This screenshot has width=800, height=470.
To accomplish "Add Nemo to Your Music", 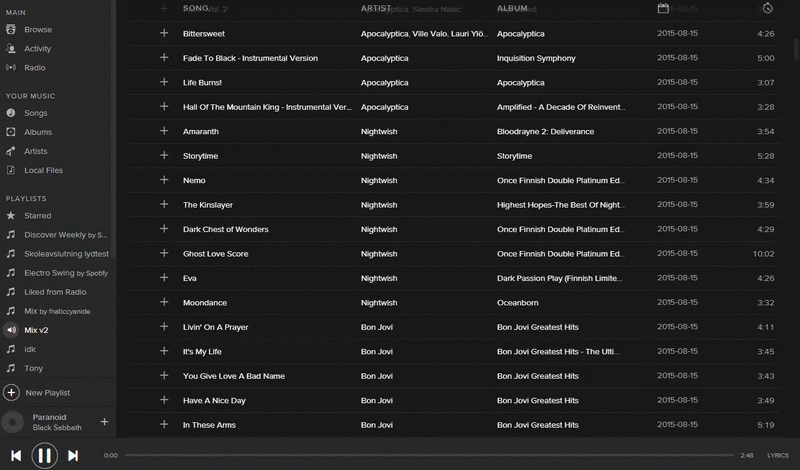I will (x=164, y=180).
